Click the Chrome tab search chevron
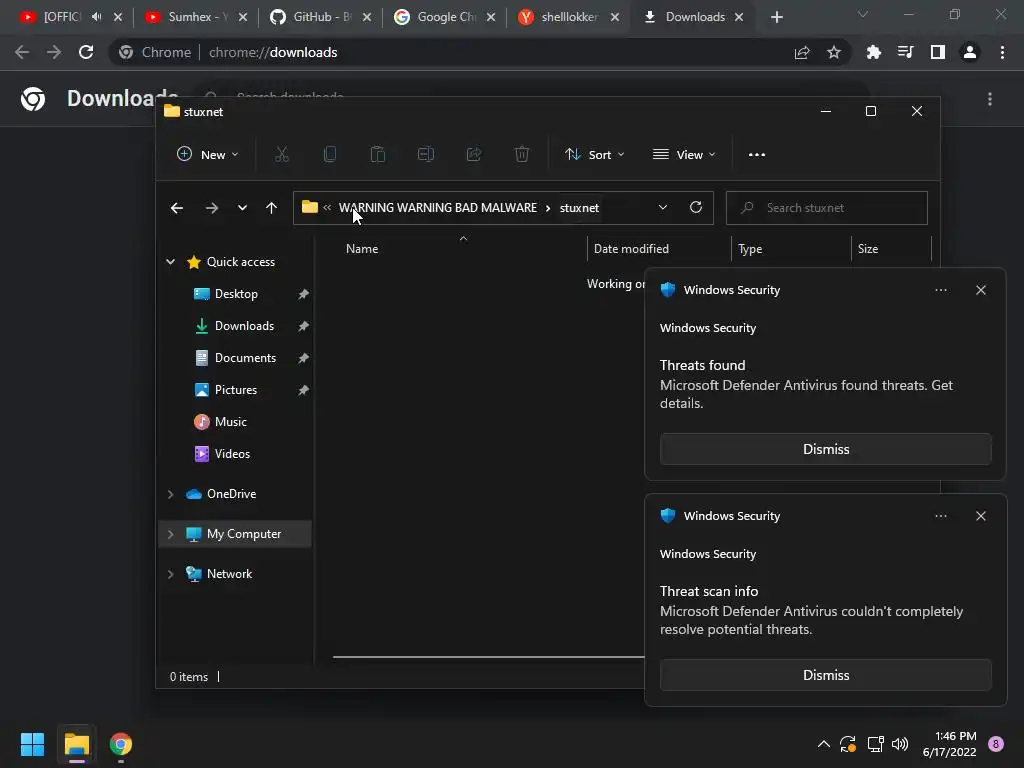The height and width of the screenshot is (768, 1024). 863,14
